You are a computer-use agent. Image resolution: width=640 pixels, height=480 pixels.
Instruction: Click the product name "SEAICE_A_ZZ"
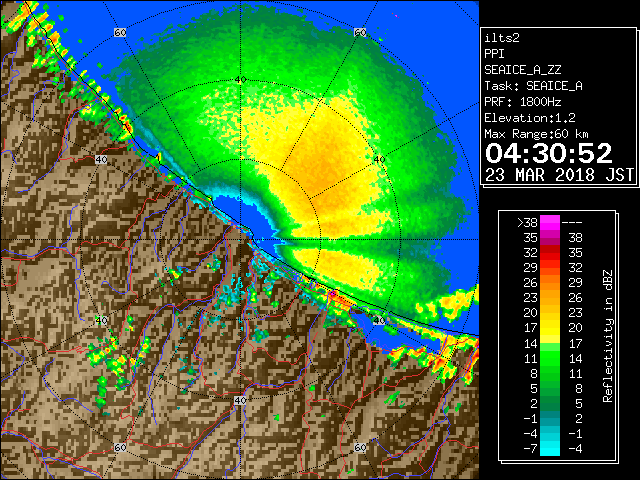pyautogui.click(x=523, y=70)
